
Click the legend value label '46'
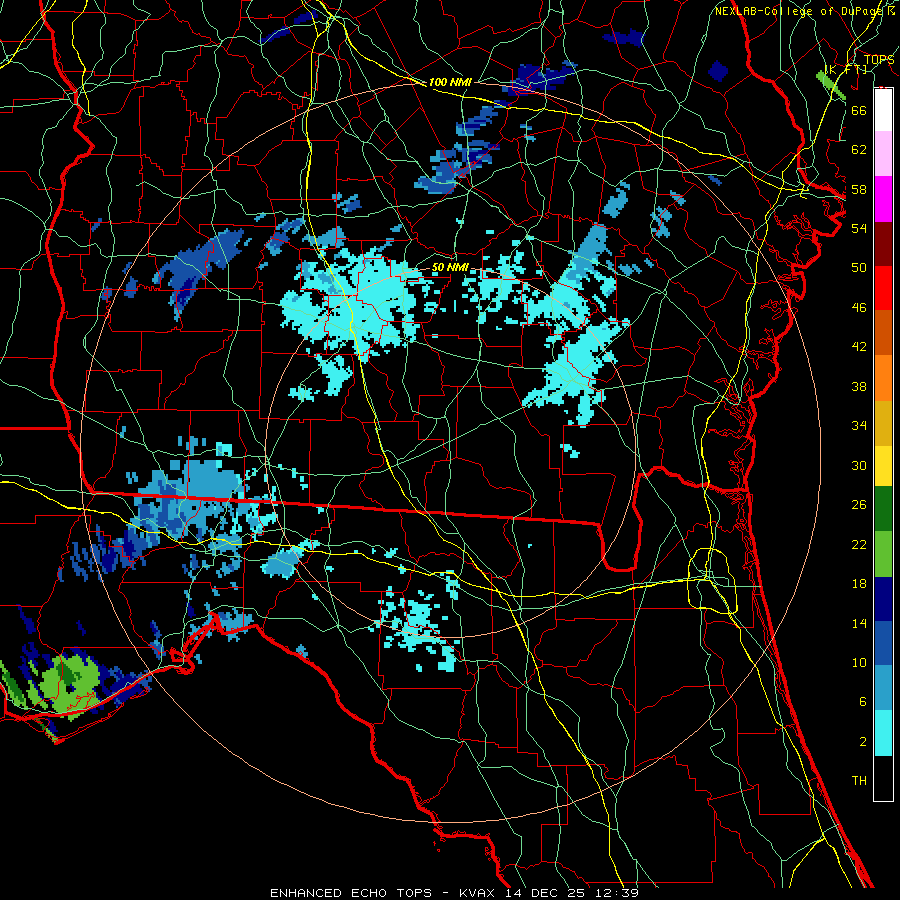859,308
